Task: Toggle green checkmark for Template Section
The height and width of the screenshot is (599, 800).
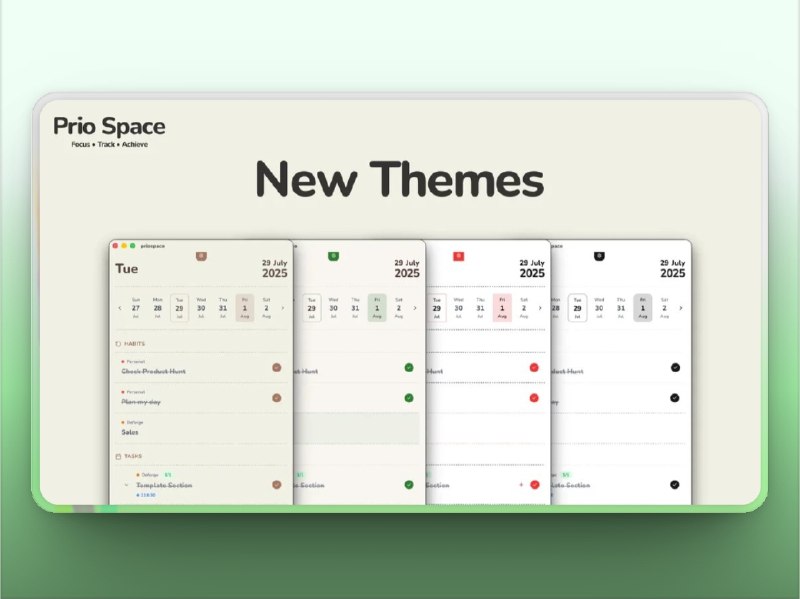Action: pyautogui.click(x=409, y=484)
